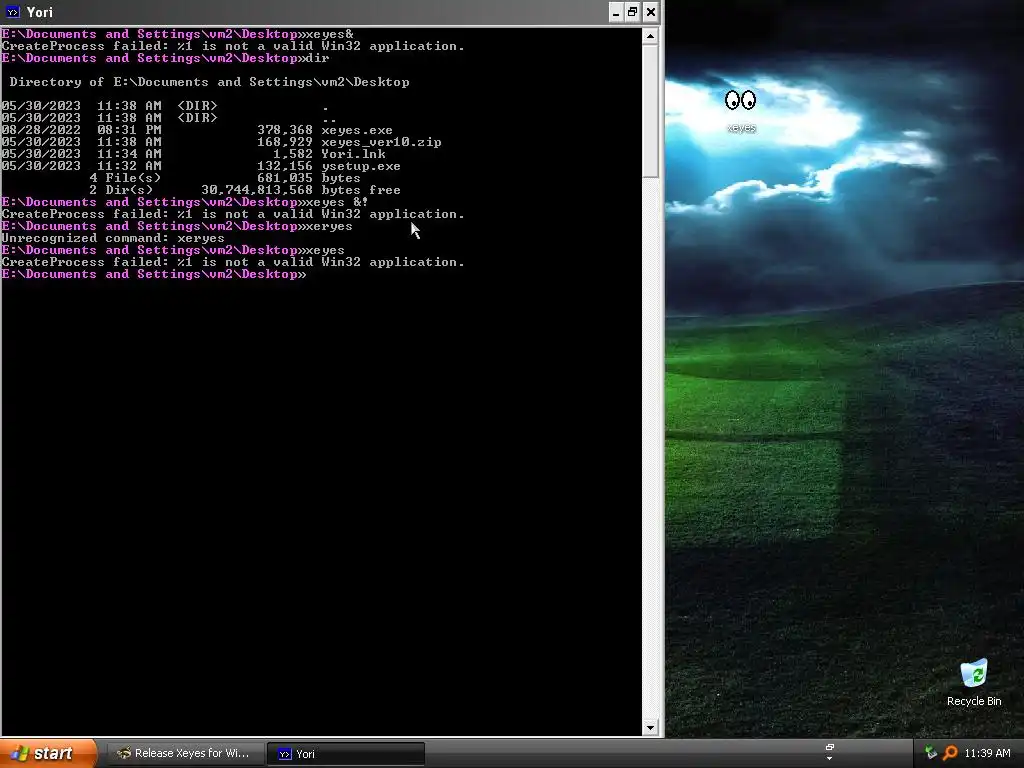Image resolution: width=1024 pixels, height=768 pixels.
Task: Click the Yori title bar text
Action: tap(40, 12)
